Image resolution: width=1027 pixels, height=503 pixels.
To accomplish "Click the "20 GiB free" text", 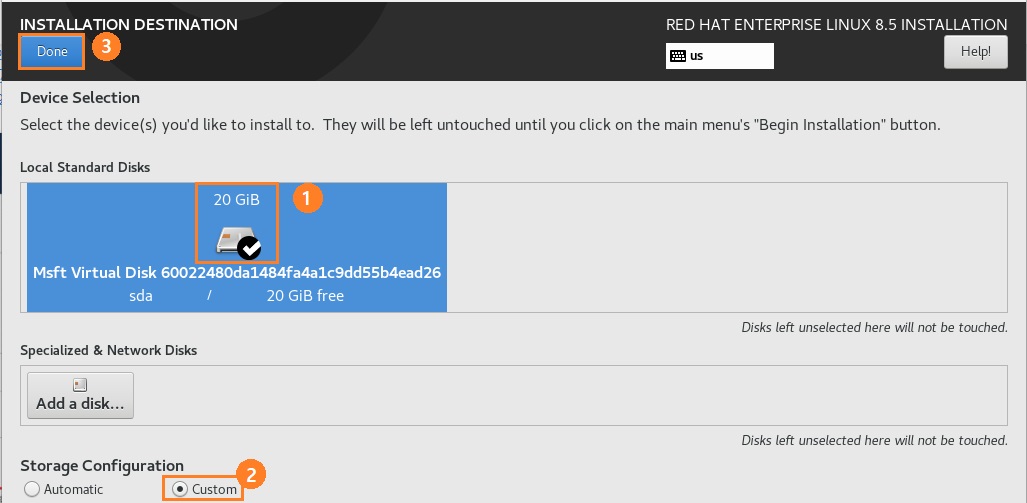I will [305, 296].
